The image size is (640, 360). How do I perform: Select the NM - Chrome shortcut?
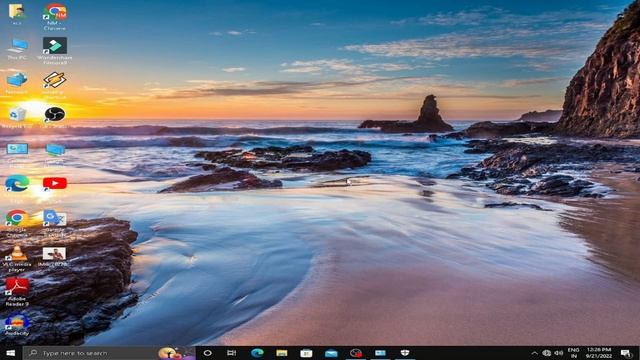tap(55, 16)
